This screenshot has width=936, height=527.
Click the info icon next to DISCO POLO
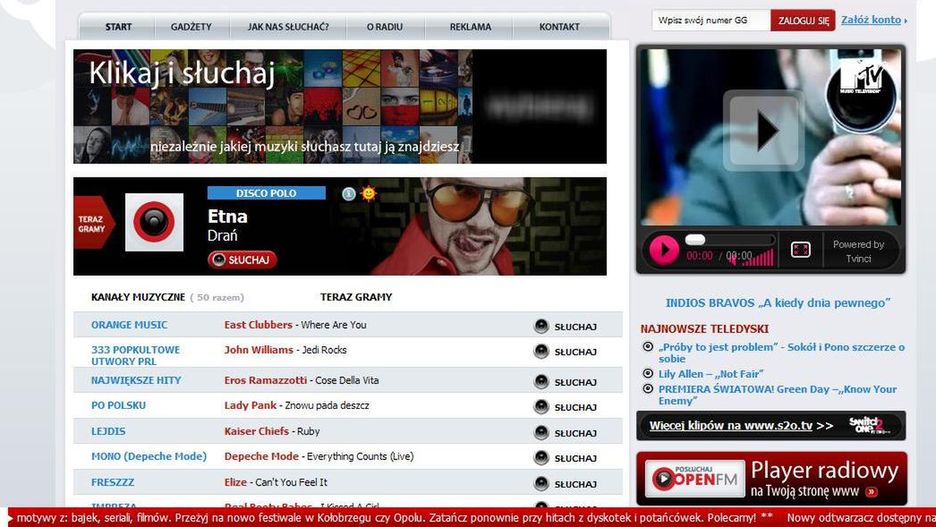click(x=349, y=193)
